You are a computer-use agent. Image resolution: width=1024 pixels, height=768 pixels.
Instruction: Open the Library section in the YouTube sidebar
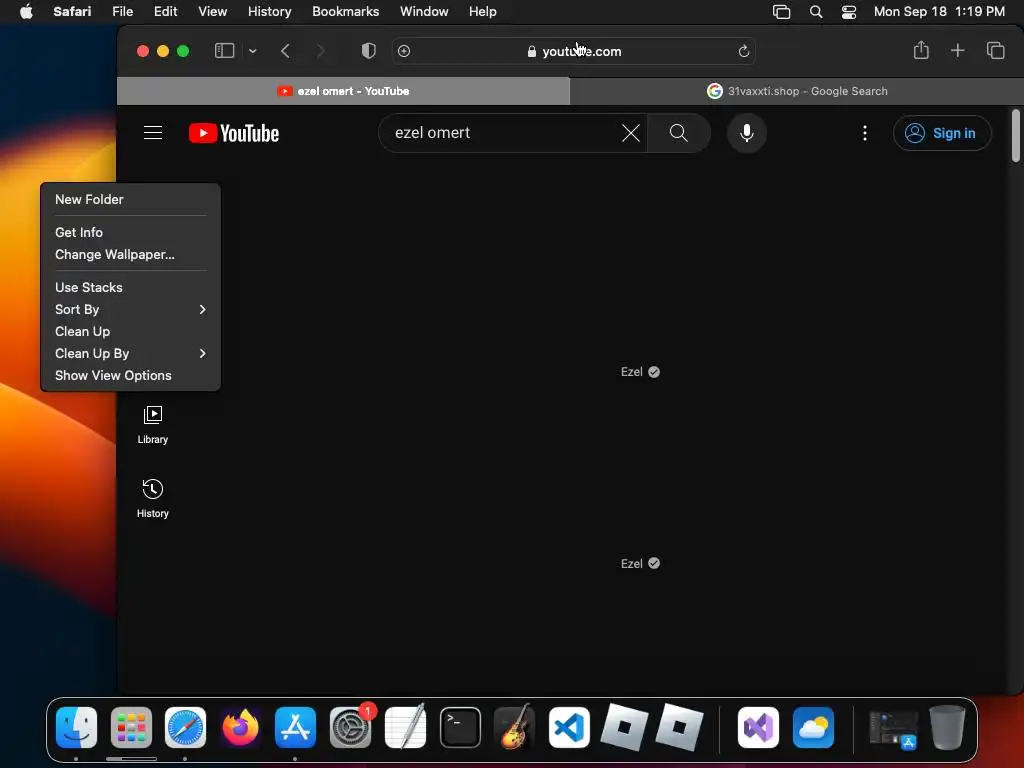tap(153, 425)
